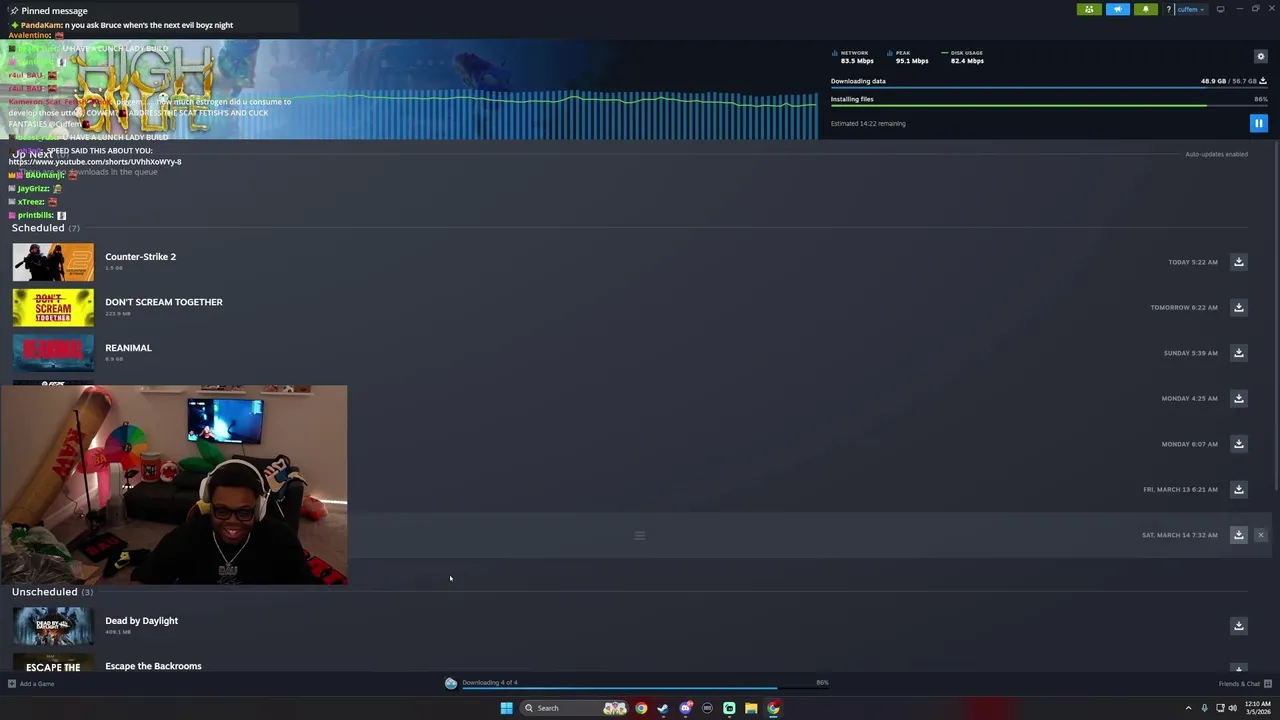Download Counter-Strike 2 now using its row icon
The image size is (1280, 720).
(x=1238, y=262)
